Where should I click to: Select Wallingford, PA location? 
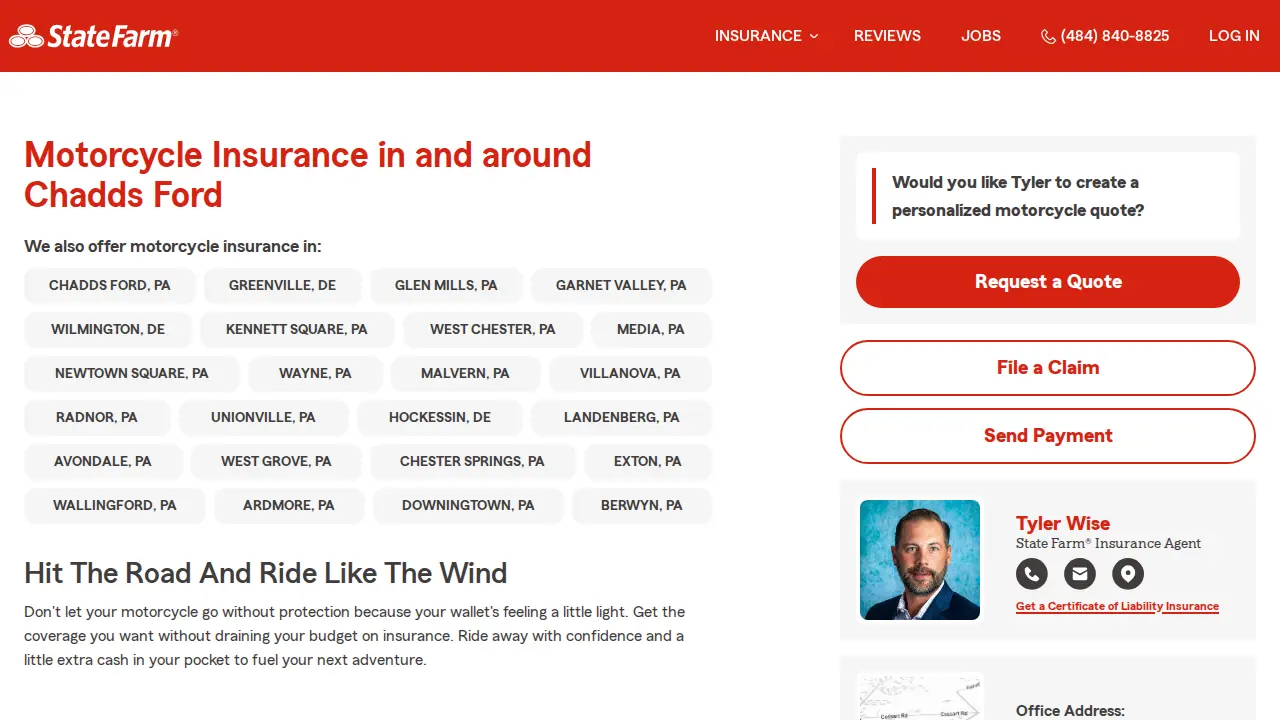coord(115,505)
